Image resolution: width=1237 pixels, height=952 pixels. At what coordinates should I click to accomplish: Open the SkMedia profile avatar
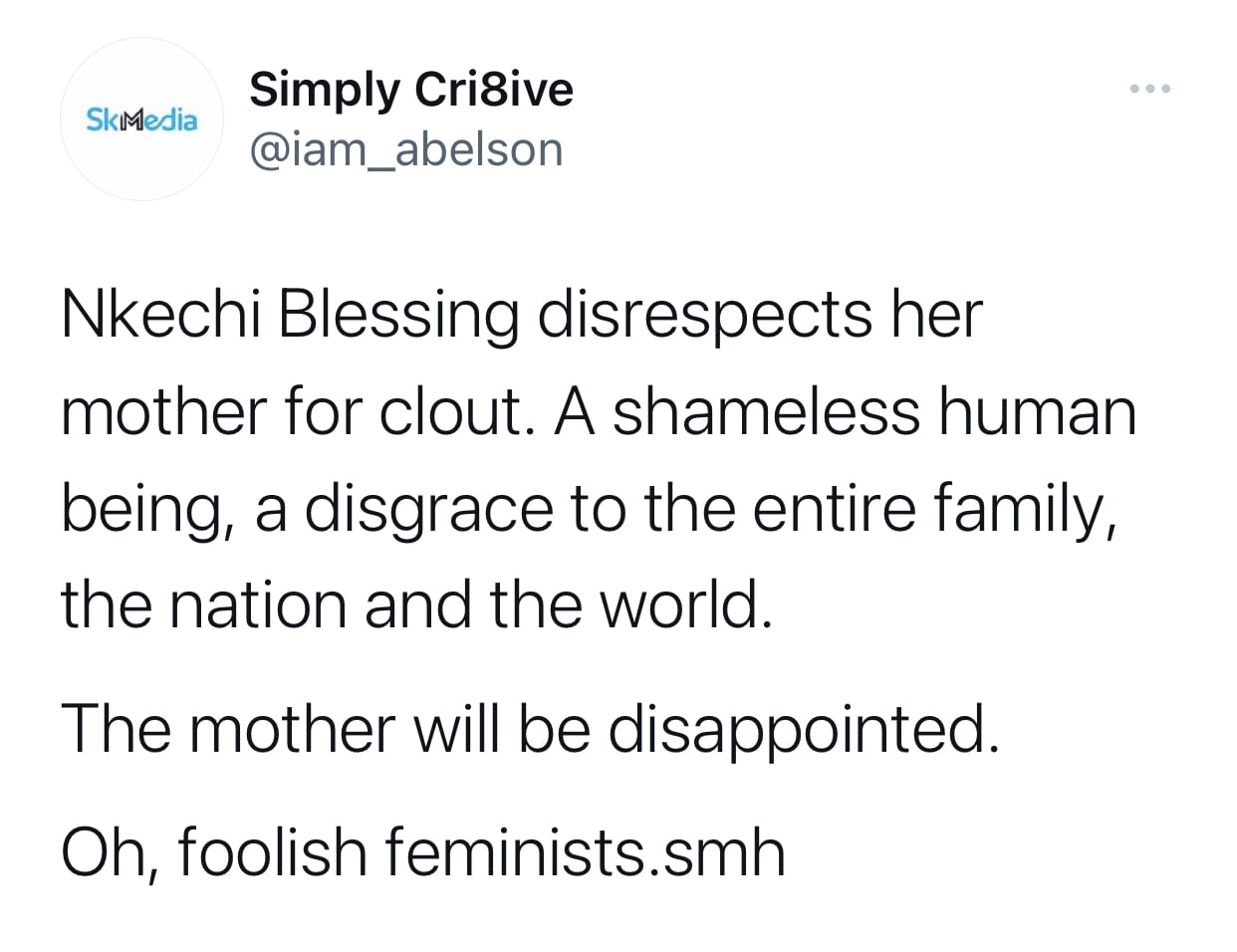(141, 119)
